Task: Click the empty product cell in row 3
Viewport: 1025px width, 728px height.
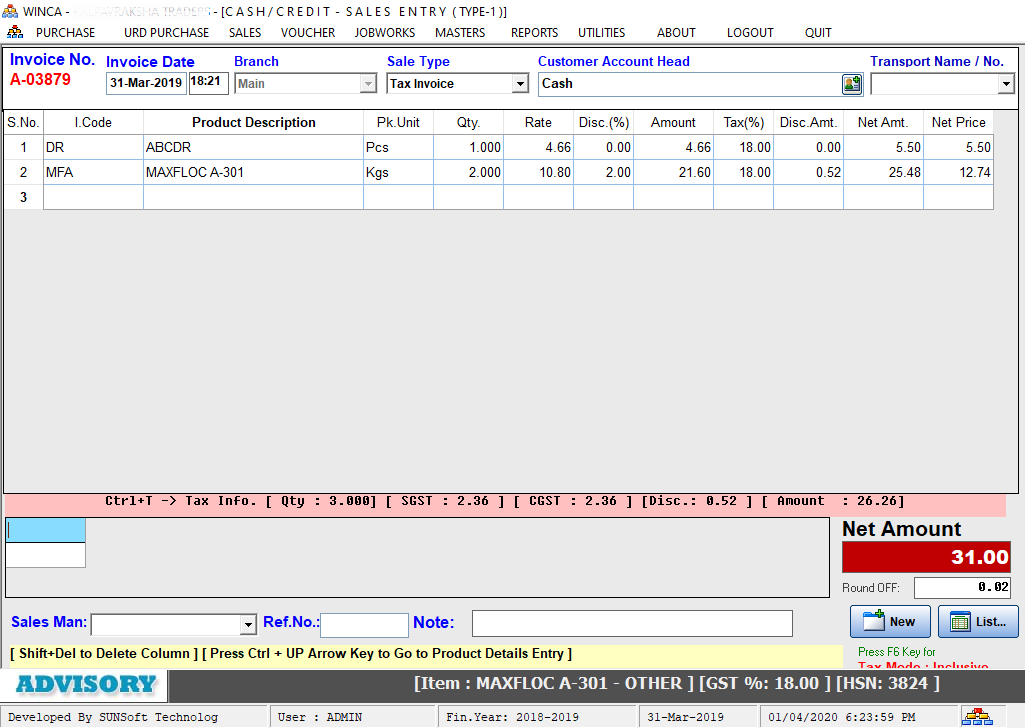Action: pos(254,197)
